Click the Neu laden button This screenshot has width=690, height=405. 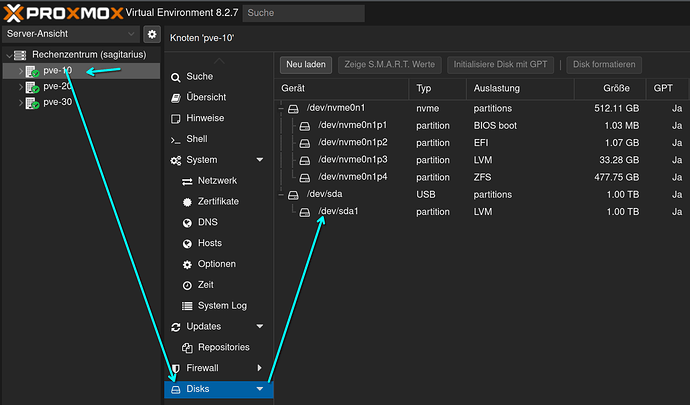tap(306, 65)
